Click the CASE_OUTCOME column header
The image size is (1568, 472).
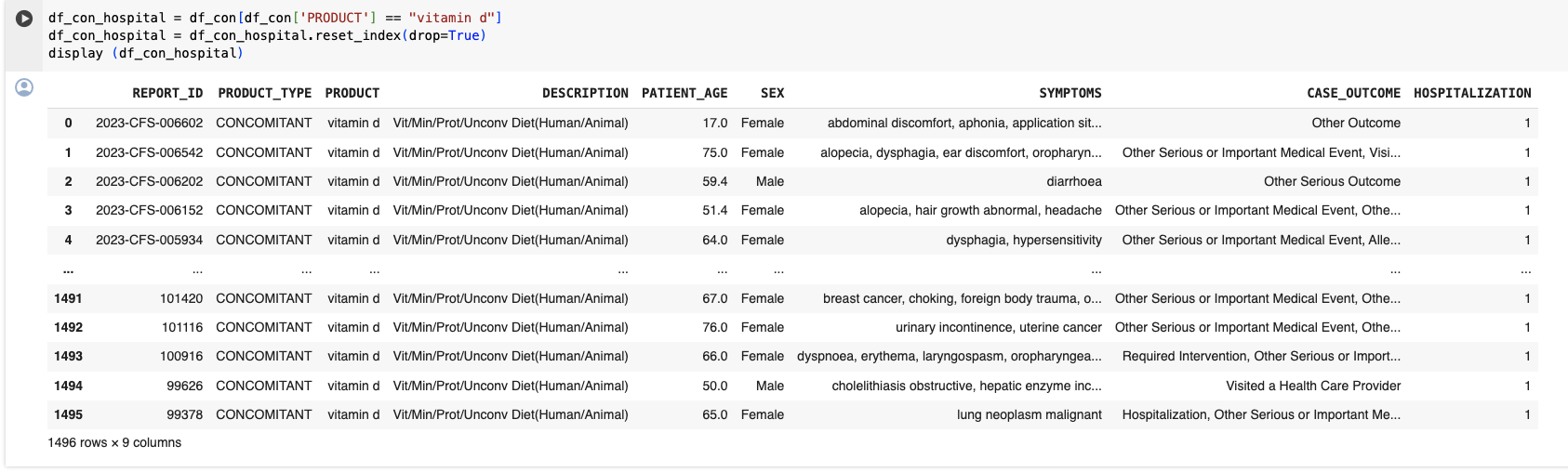[x=1353, y=93]
